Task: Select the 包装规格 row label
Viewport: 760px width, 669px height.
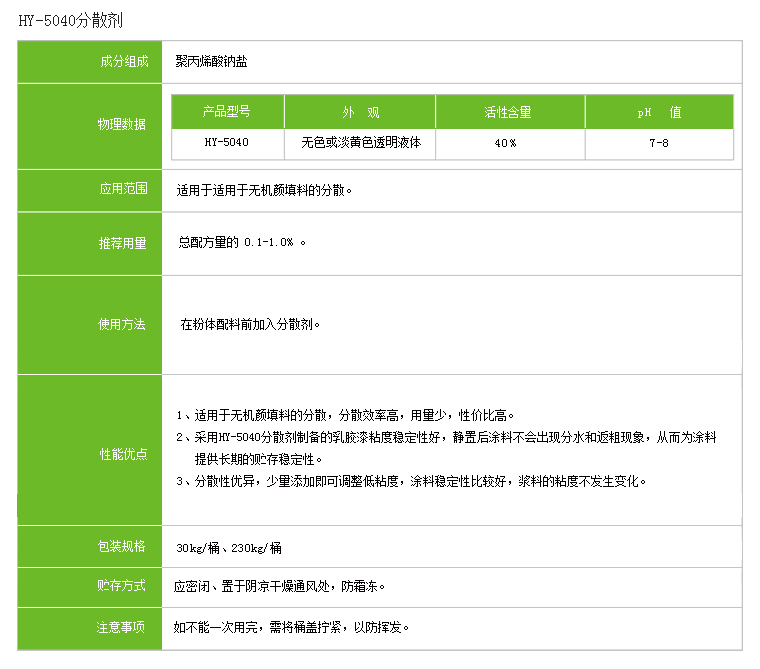Action: point(121,546)
